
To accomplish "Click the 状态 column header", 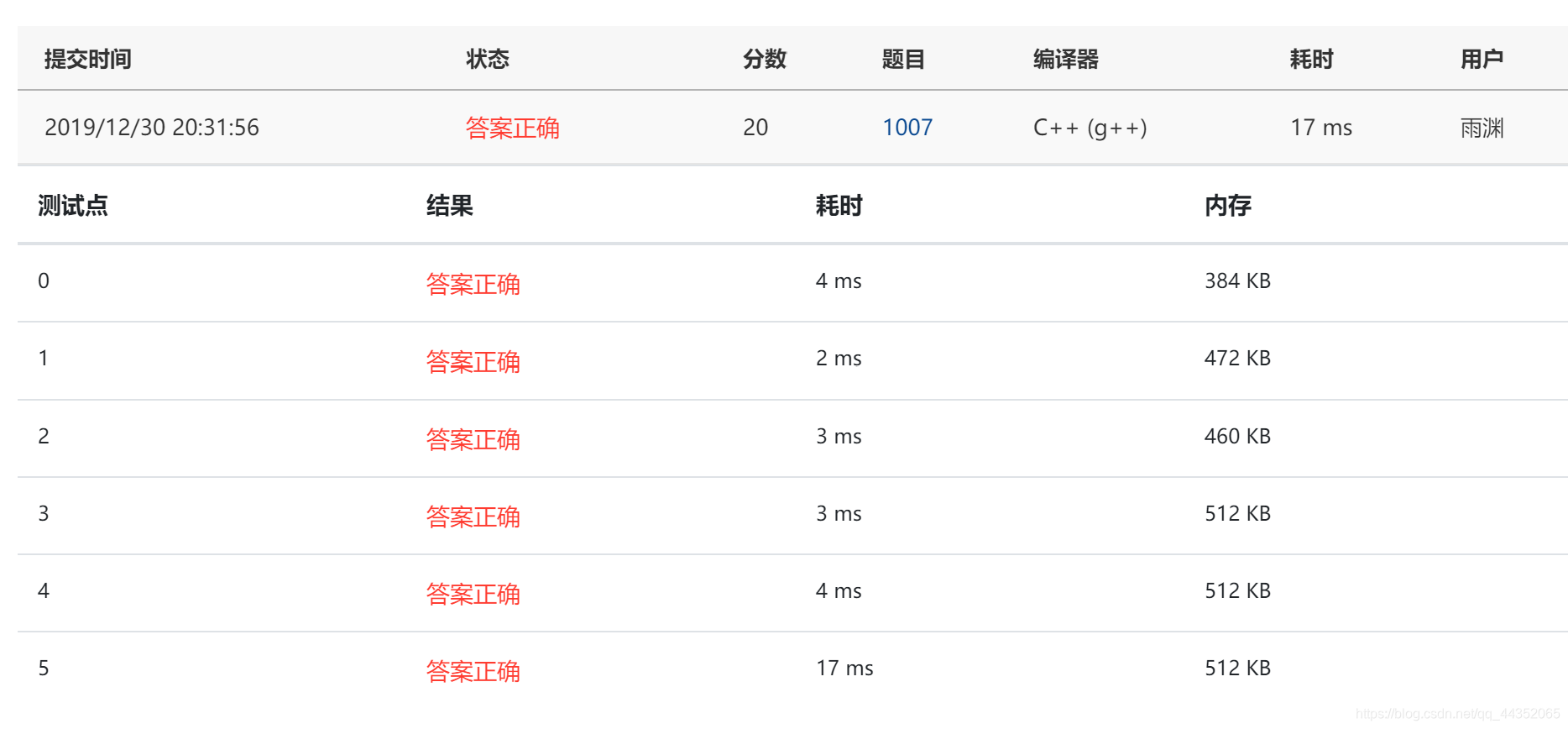I will (x=488, y=59).
